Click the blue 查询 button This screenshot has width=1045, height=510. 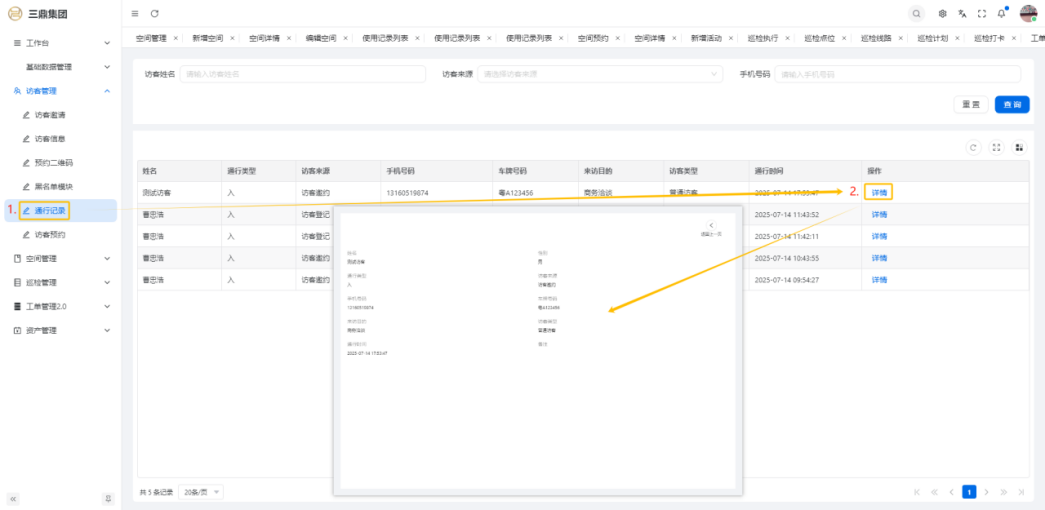[x=1012, y=104]
